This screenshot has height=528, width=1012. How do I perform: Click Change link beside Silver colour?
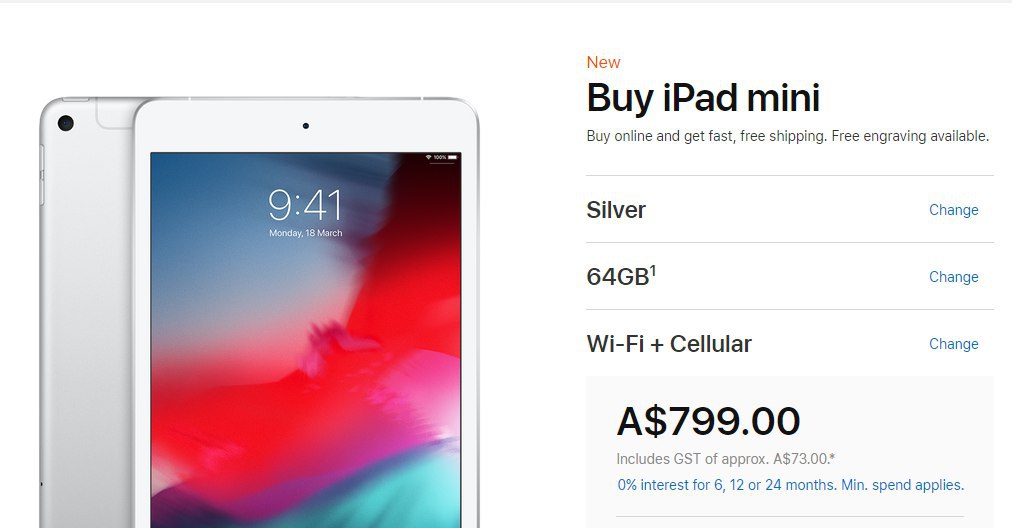[953, 210]
